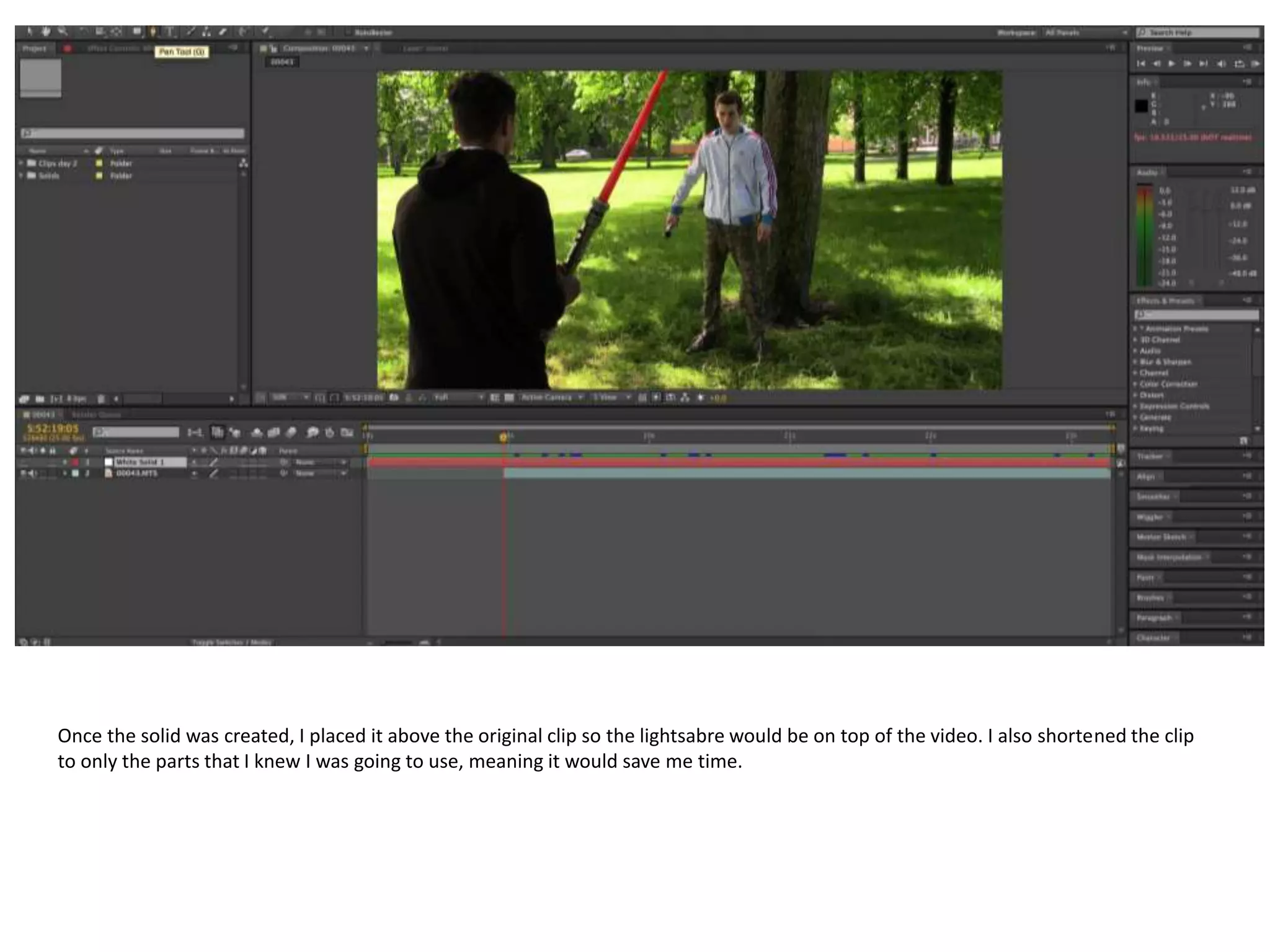Select the Hand tool
Screen dimensions: 1270x952
(x=46, y=32)
